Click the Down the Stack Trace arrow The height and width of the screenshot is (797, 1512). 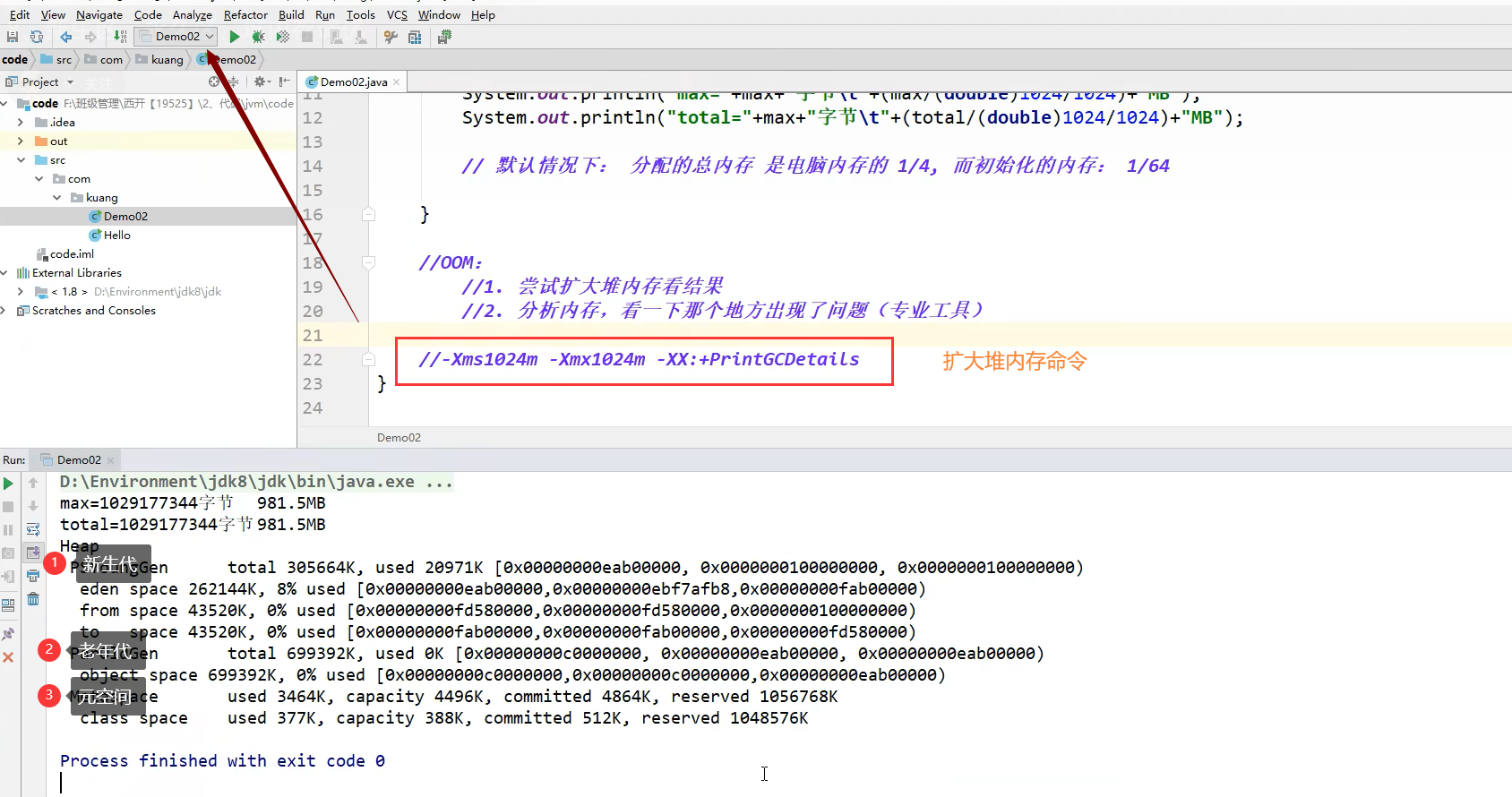pyautogui.click(x=33, y=506)
